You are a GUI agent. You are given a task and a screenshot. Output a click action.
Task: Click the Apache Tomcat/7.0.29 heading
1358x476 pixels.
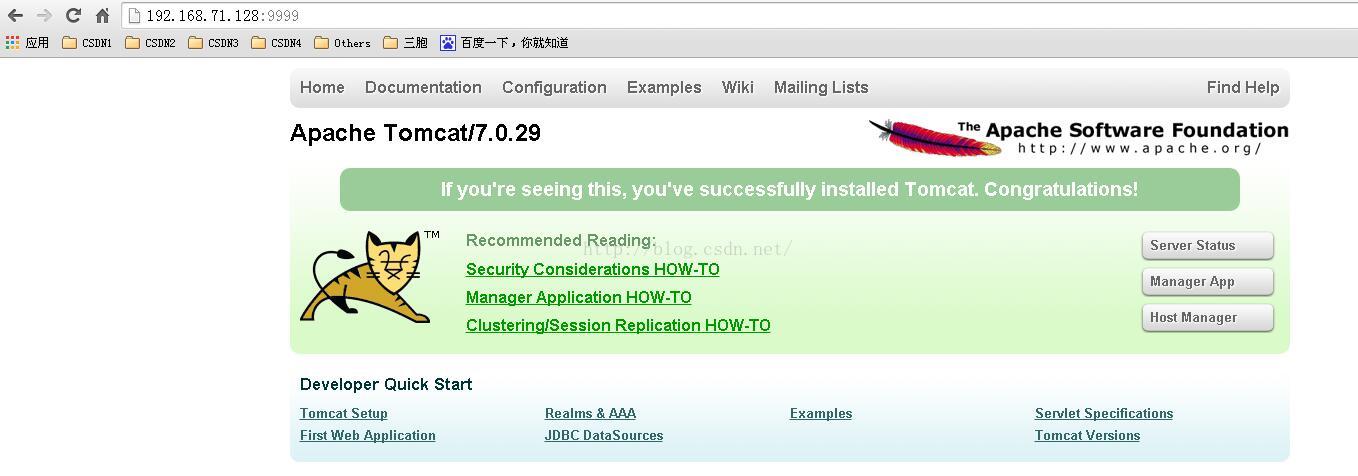[415, 133]
